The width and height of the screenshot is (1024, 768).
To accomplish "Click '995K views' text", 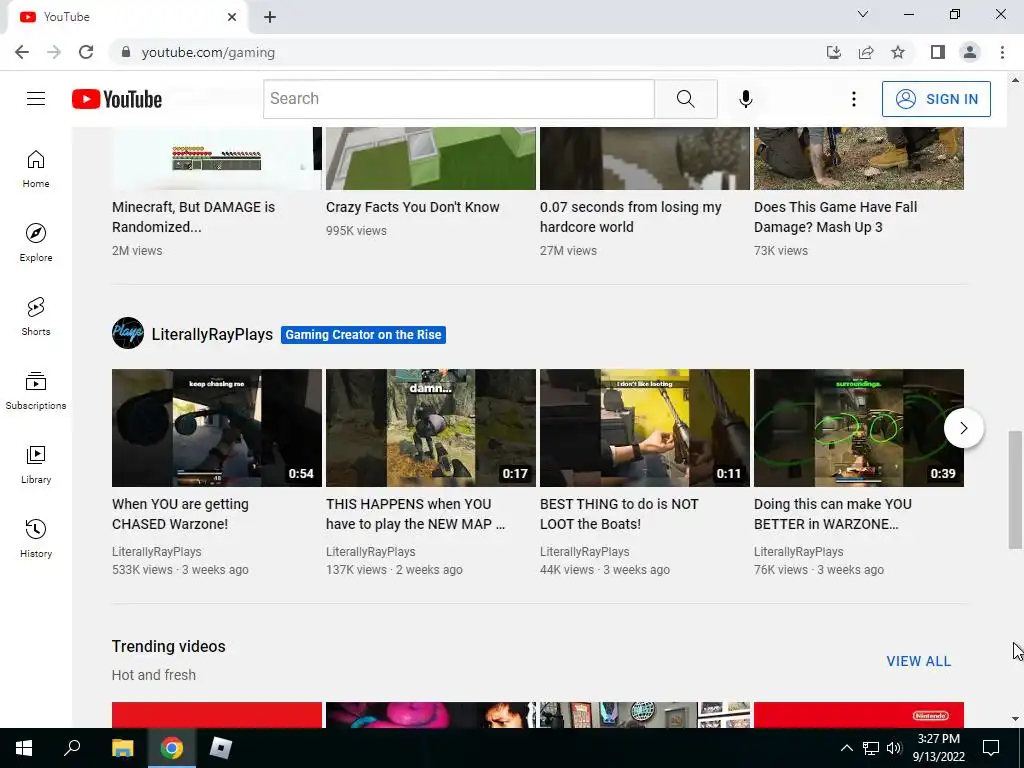I will [x=357, y=231].
